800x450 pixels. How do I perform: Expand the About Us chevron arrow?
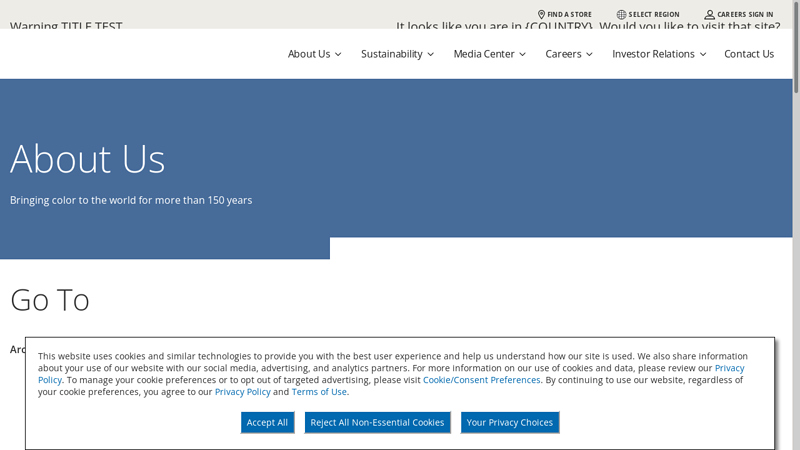click(x=338, y=55)
